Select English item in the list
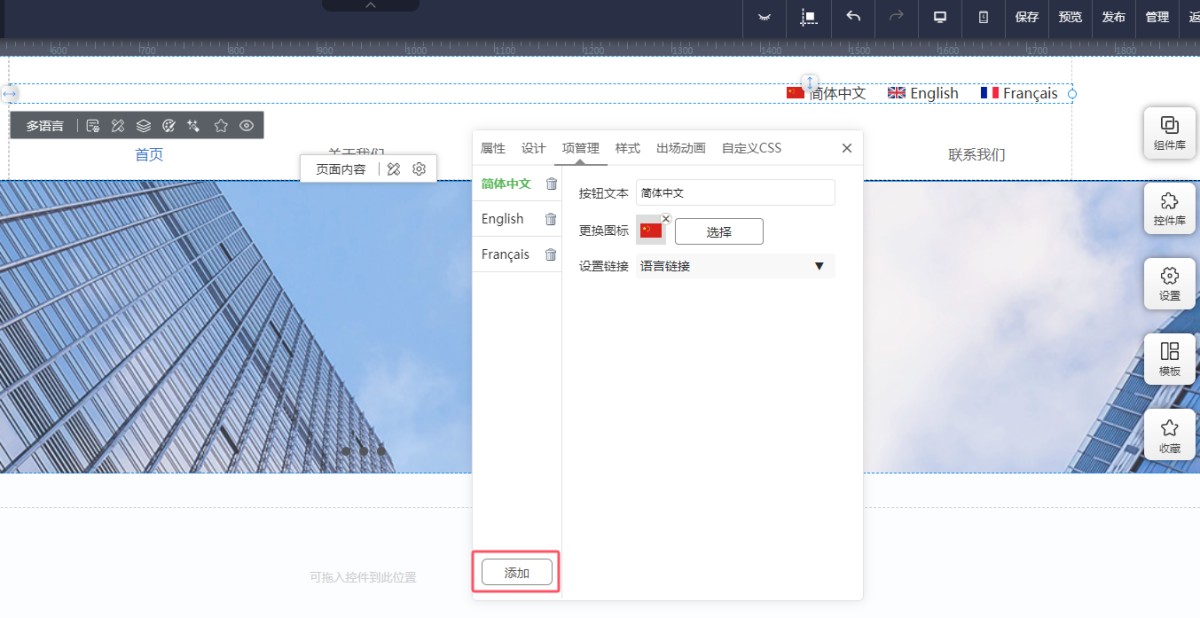Viewport: 1200px width, 618px height. (x=502, y=219)
